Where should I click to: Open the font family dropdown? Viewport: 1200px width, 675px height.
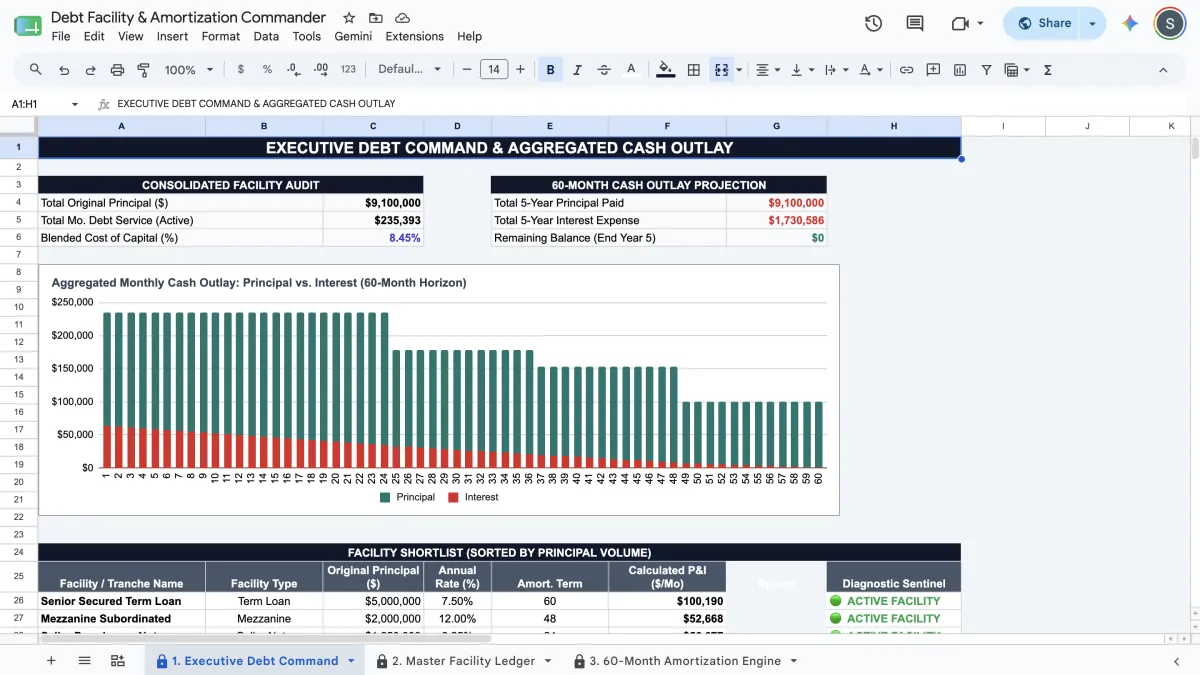[409, 70]
